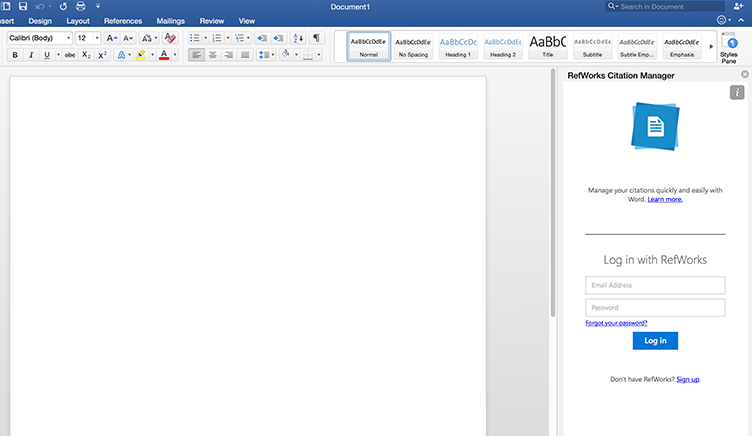Open the Design tab
752x436 pixels.
pyautogui.click(x=40, y=21)
